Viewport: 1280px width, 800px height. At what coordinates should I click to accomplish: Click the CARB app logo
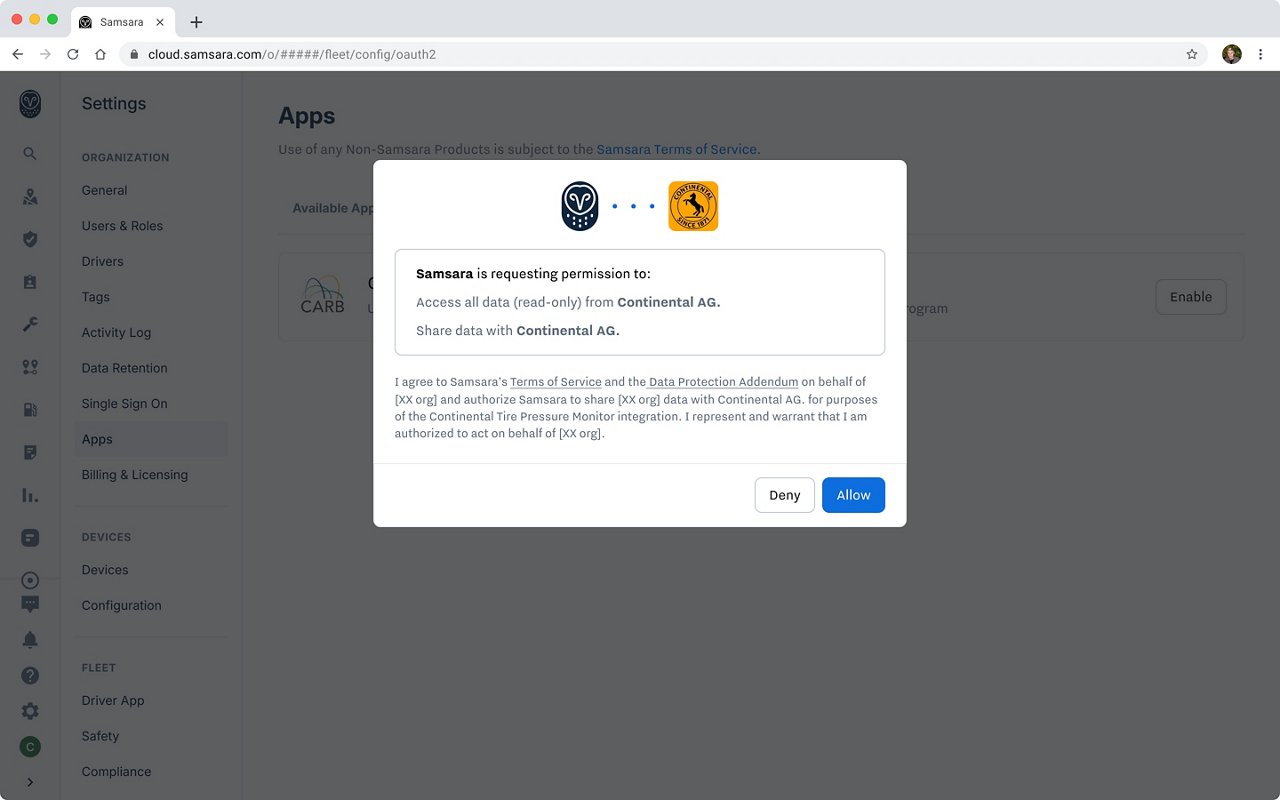[323, 296]
